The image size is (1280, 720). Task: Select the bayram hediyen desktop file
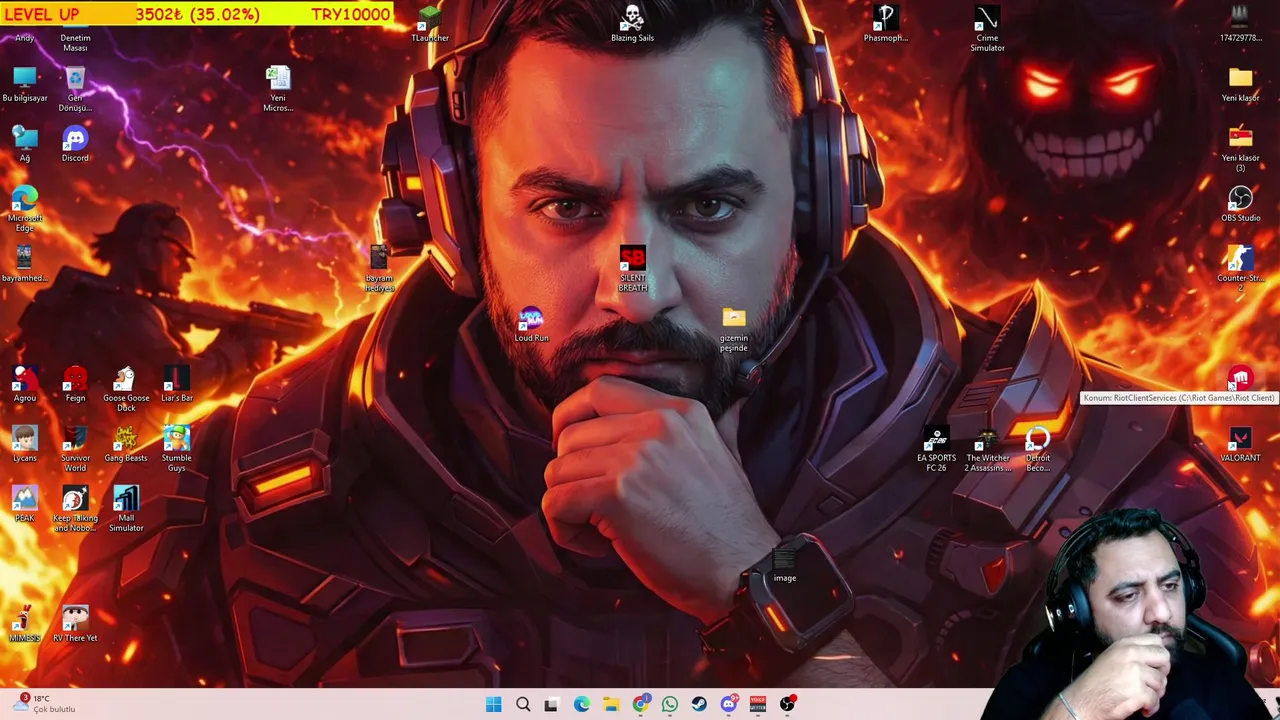pyautogui.click(x=379, y=270)
